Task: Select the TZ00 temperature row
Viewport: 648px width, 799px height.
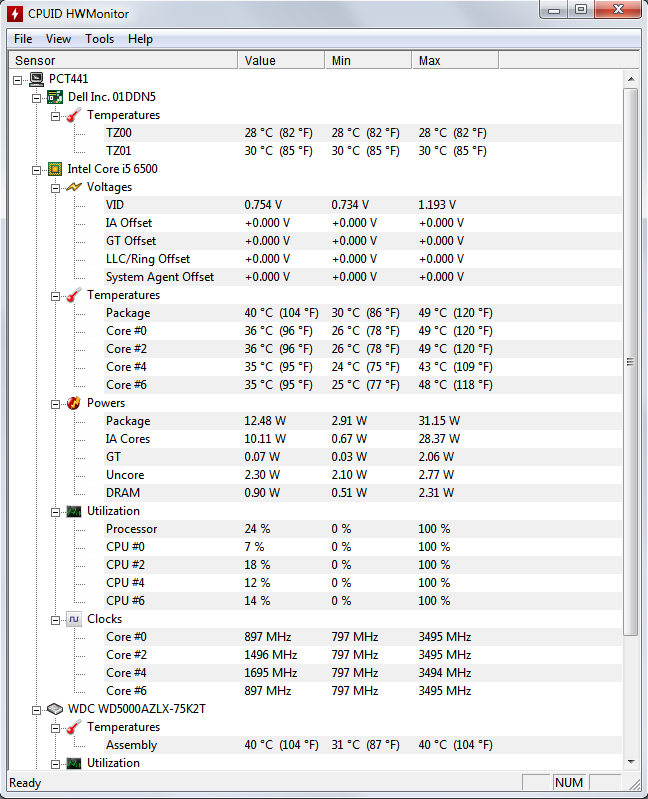Action: 363,133
